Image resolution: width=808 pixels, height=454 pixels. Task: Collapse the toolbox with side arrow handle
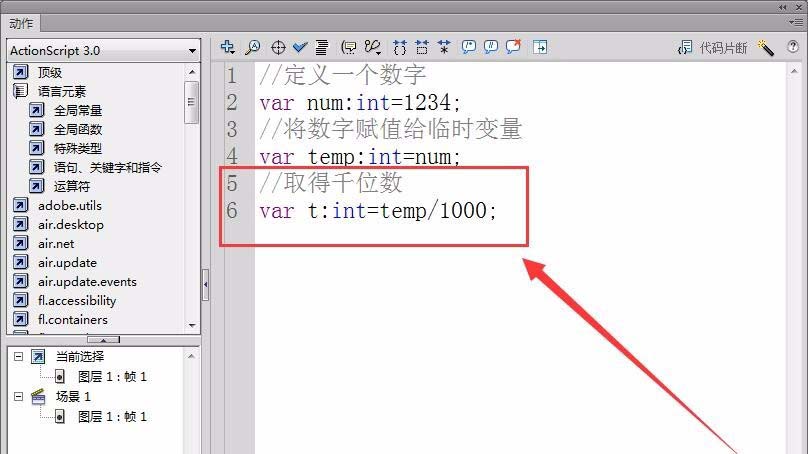tap(205, 284)
